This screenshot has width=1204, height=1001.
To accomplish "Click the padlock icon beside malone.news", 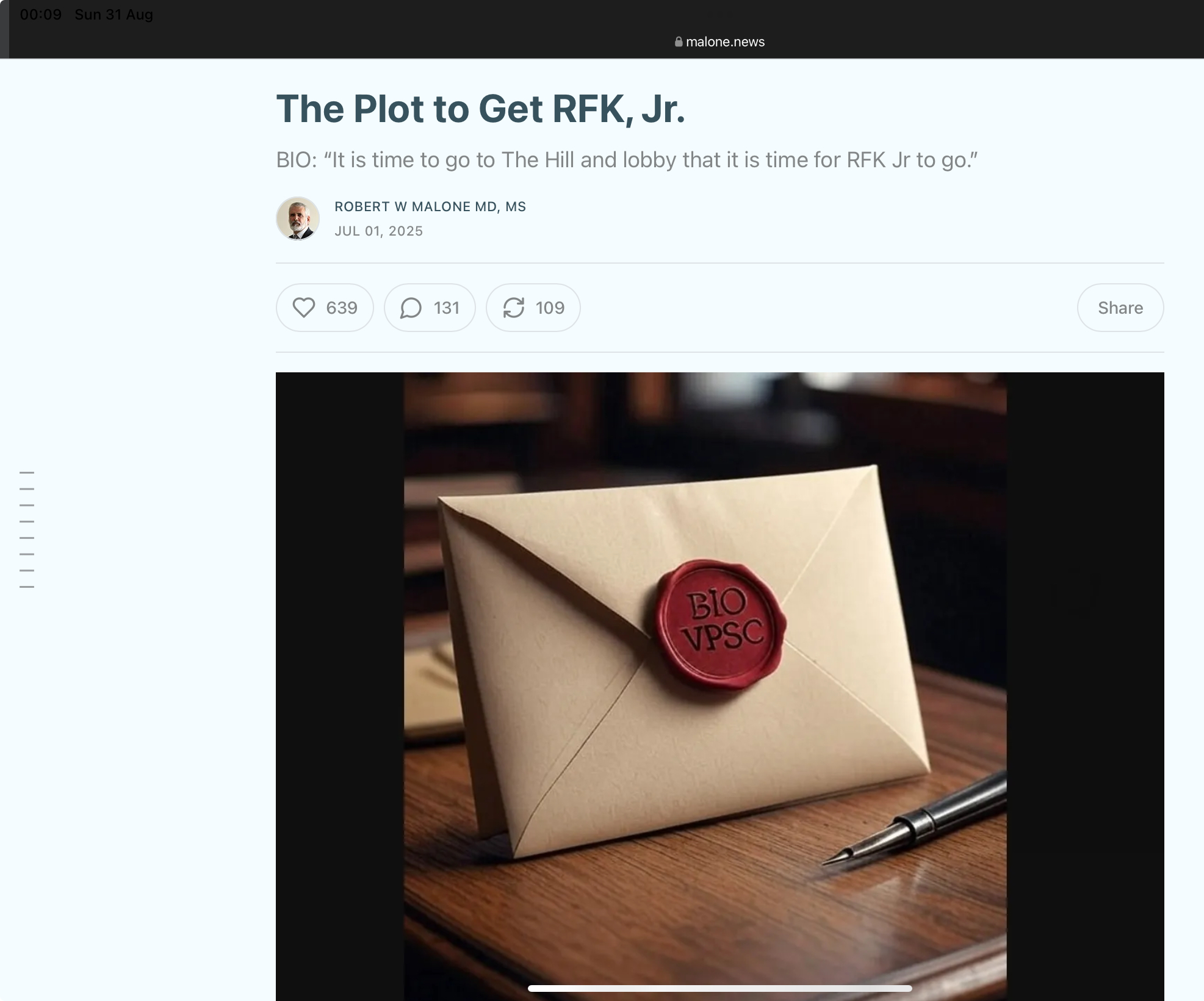I will (679, 42).
